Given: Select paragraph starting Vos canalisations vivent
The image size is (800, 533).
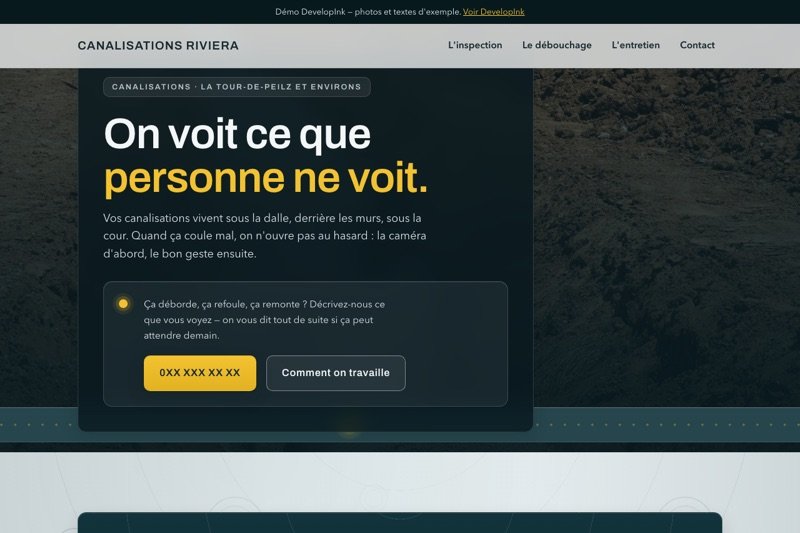Looking at the screenshot, I should coord(265,236).
